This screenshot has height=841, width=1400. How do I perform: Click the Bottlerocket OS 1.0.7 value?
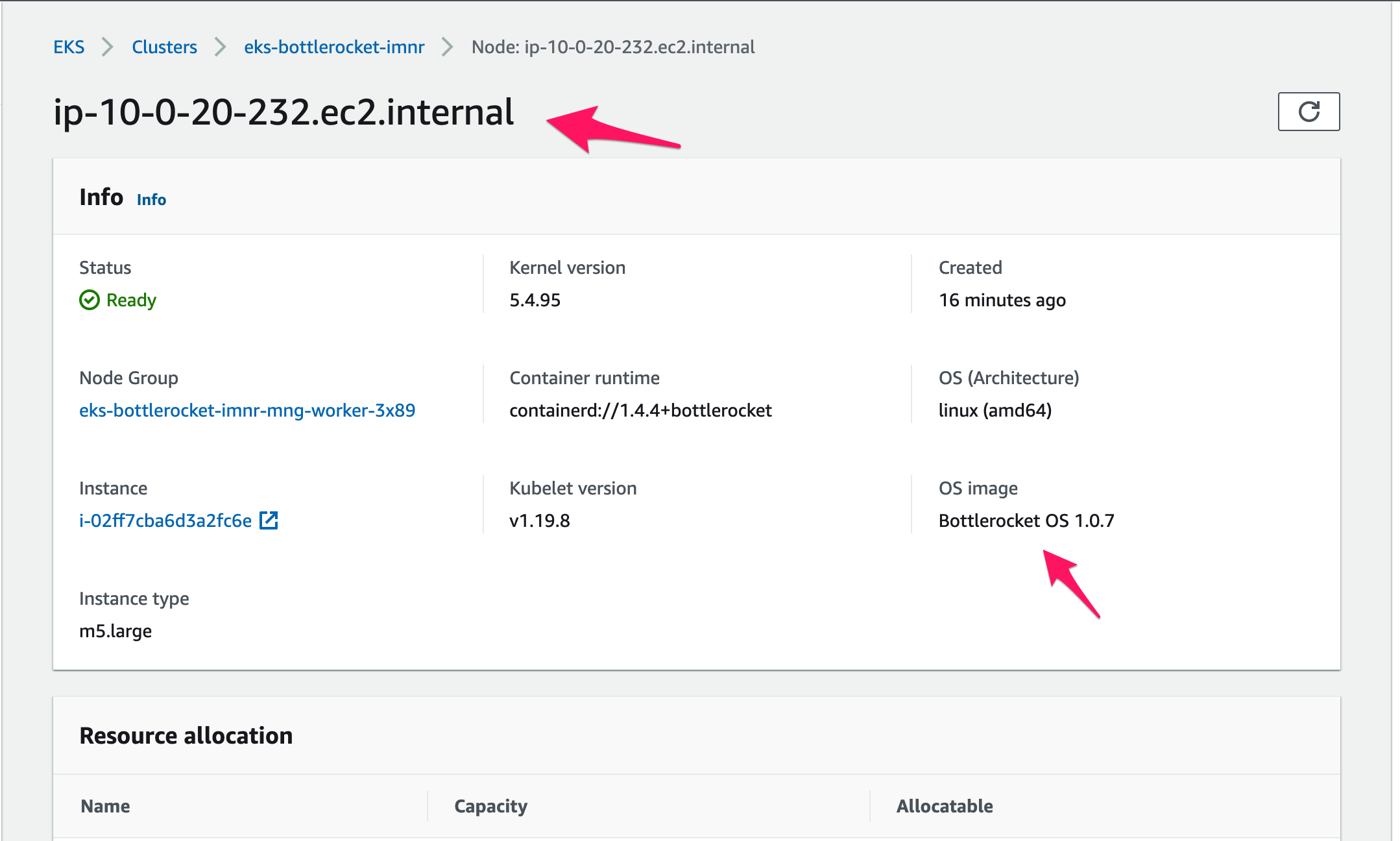tap(1026, 520)
